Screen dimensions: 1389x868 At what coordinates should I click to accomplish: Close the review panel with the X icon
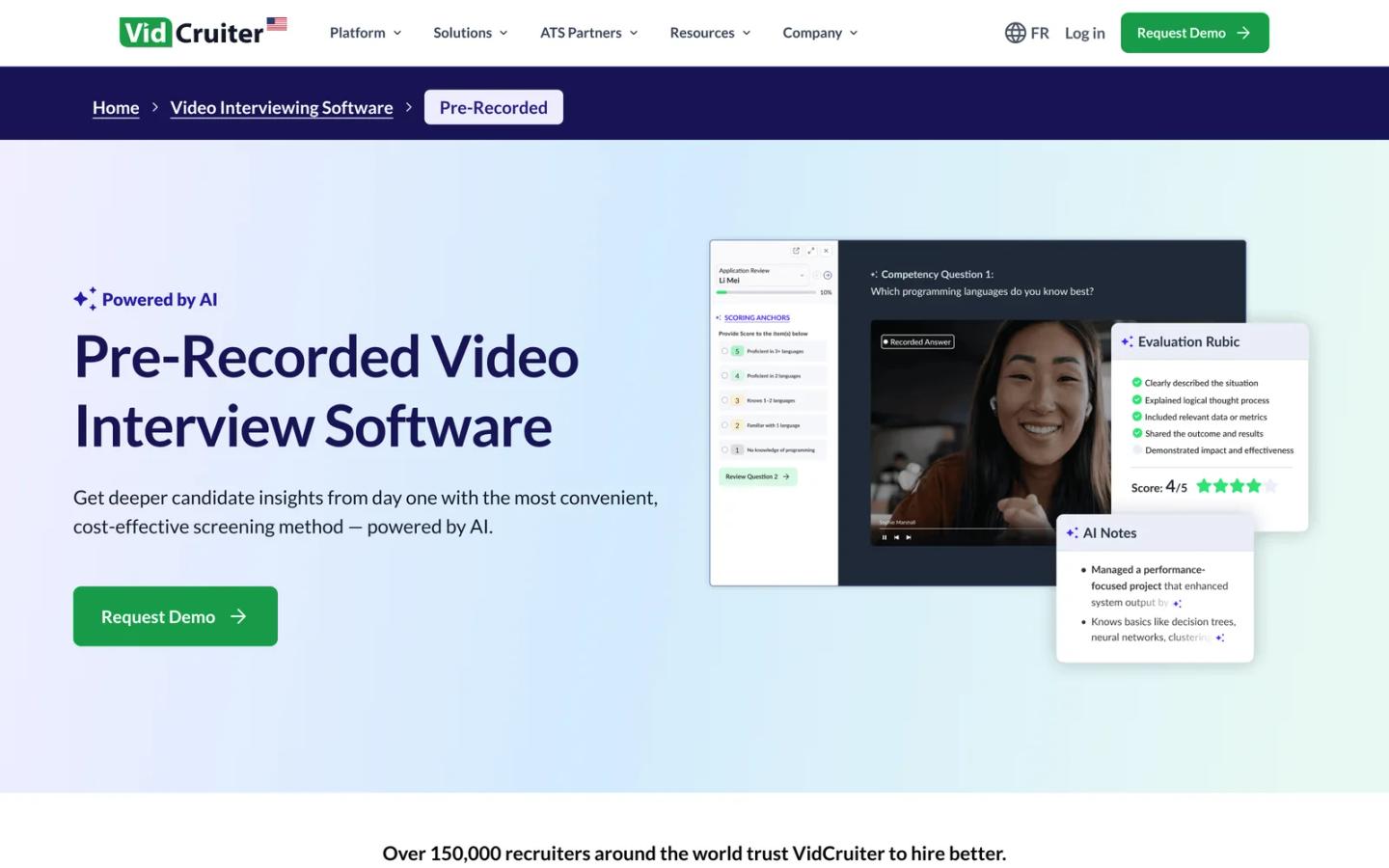pyautogui.click(x=827, y=251)
